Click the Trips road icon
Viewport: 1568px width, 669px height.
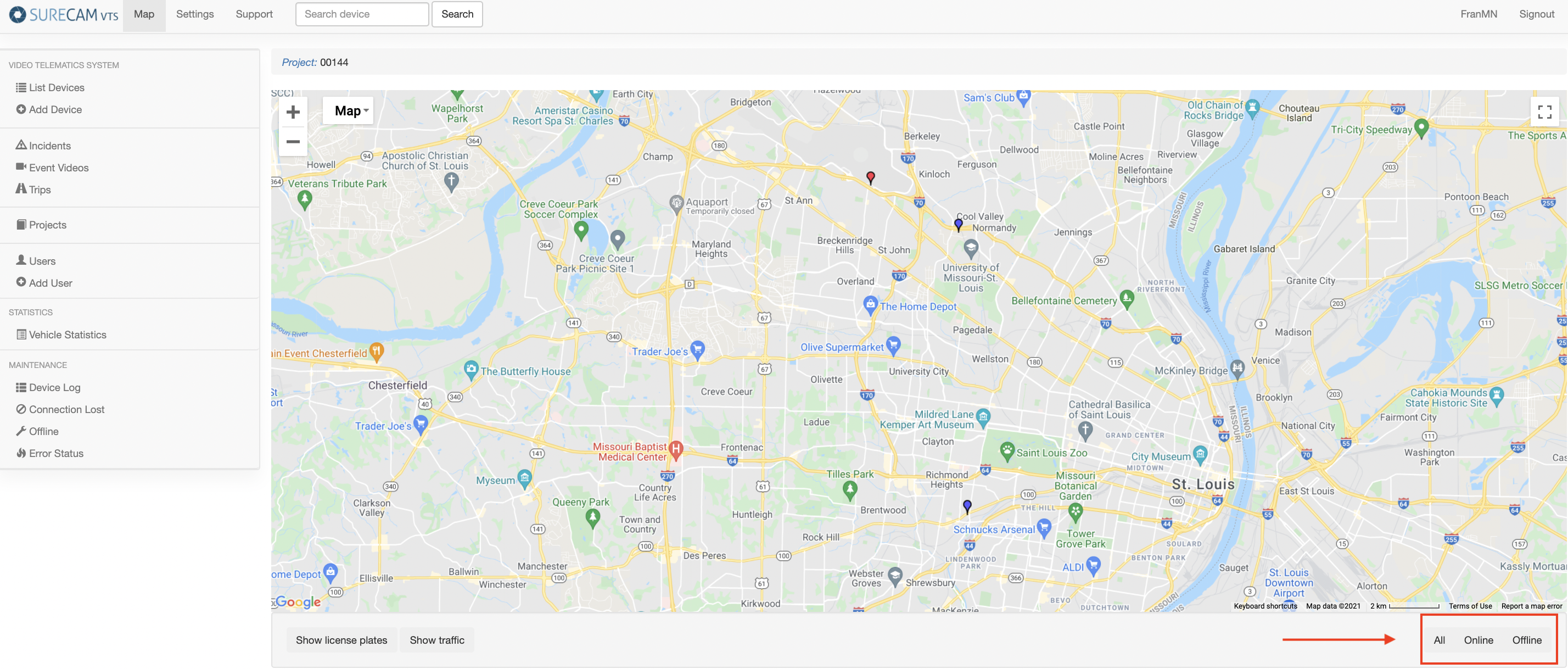[x=21, y=189]
